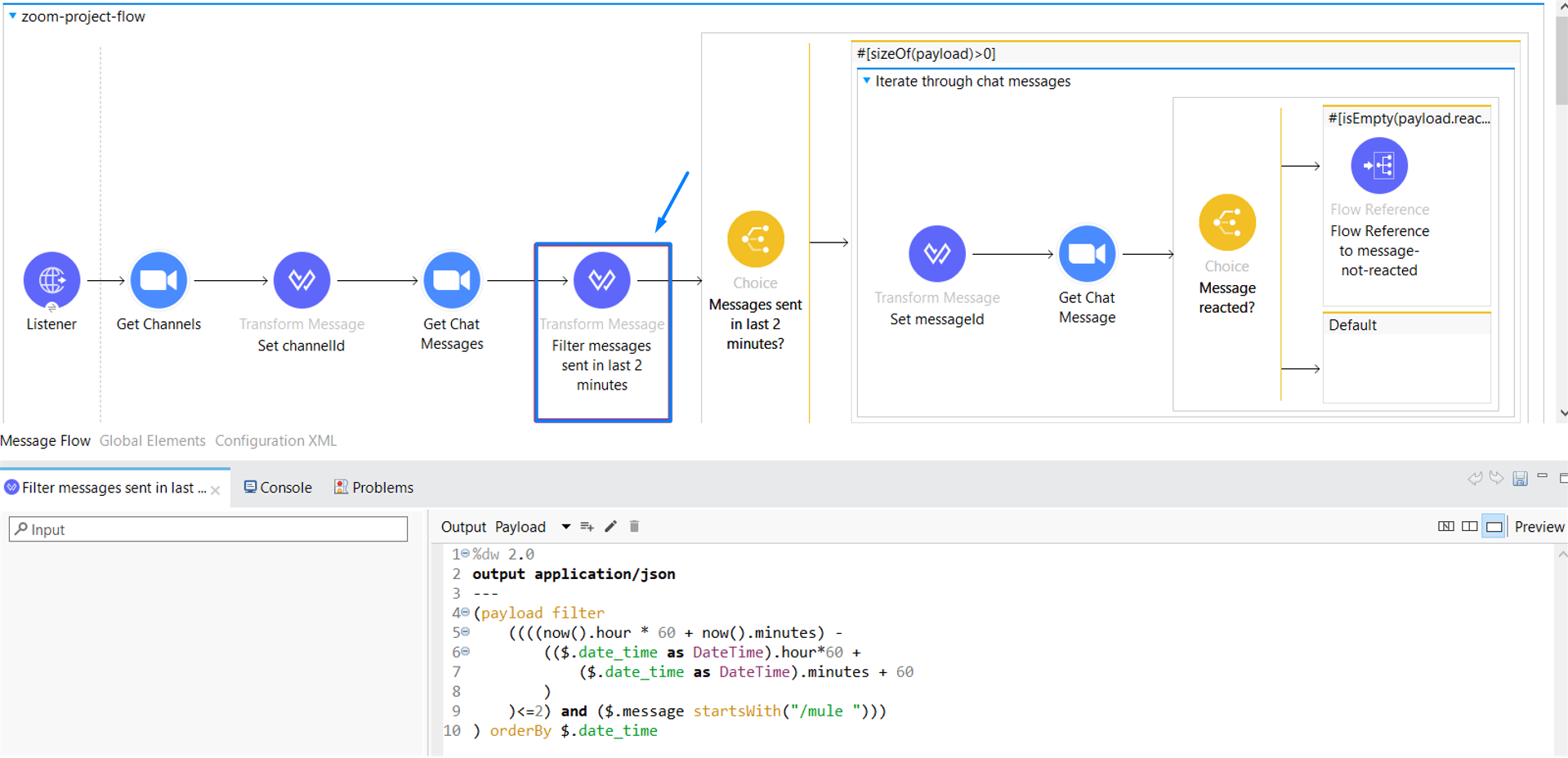Click the Flow Reference to message-not-reacted icon
1568x758 pixels.
tap(1379, 166)
